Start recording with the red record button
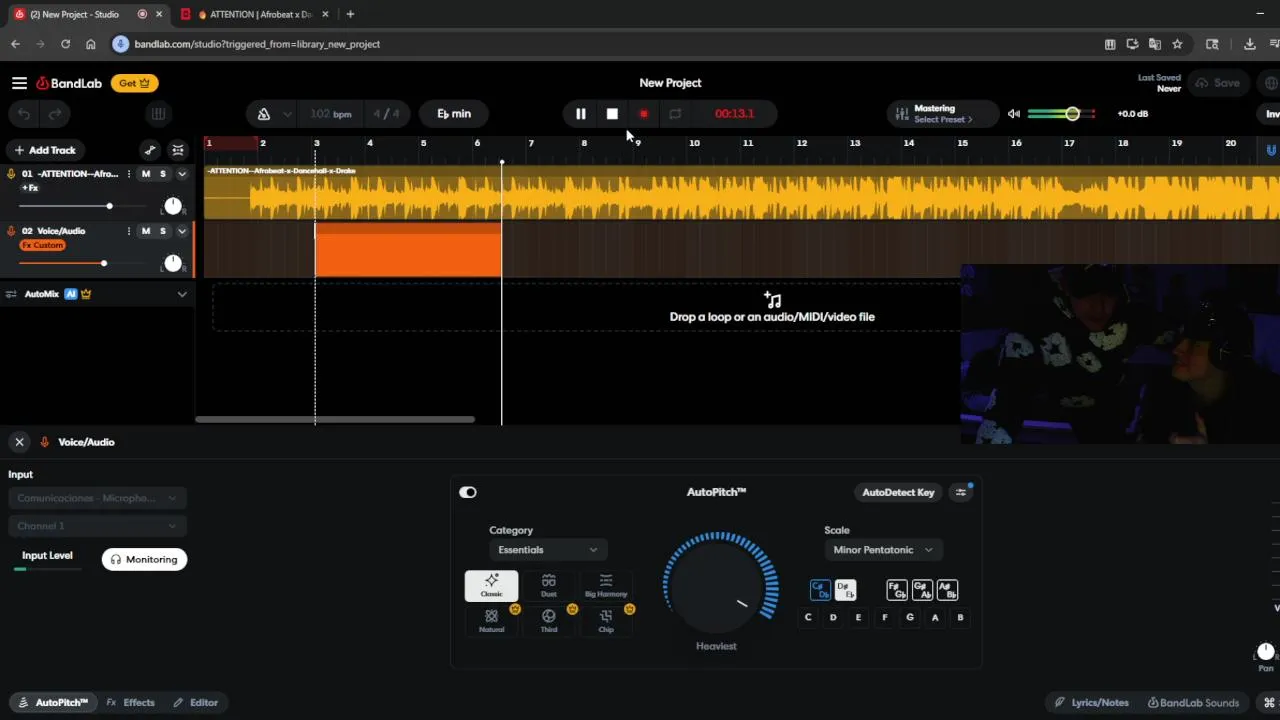Screen dimensions: 1280x720 click(644, 114)
